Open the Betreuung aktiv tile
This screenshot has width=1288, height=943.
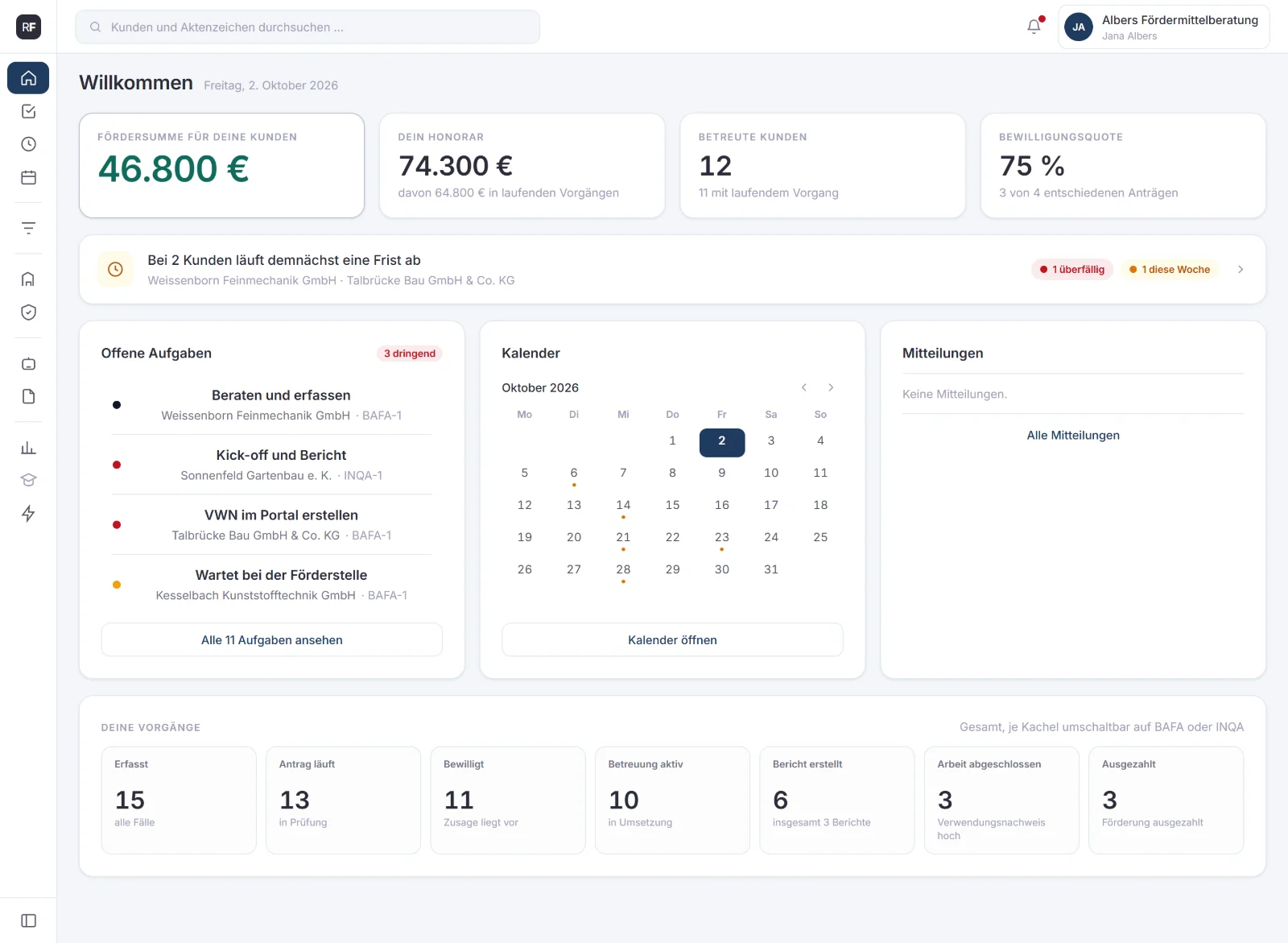click(672, 800)
